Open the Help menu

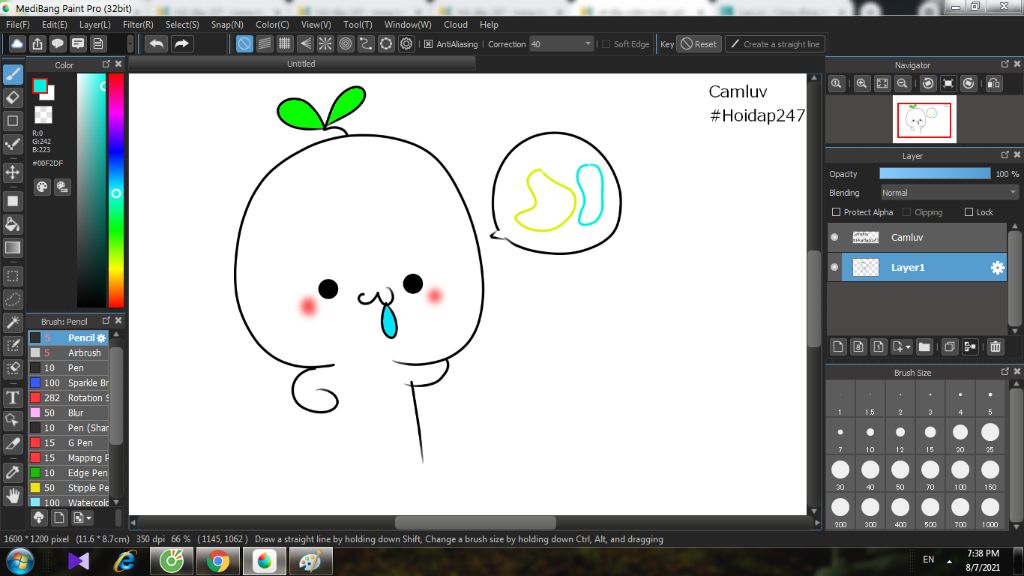[488, 24]
